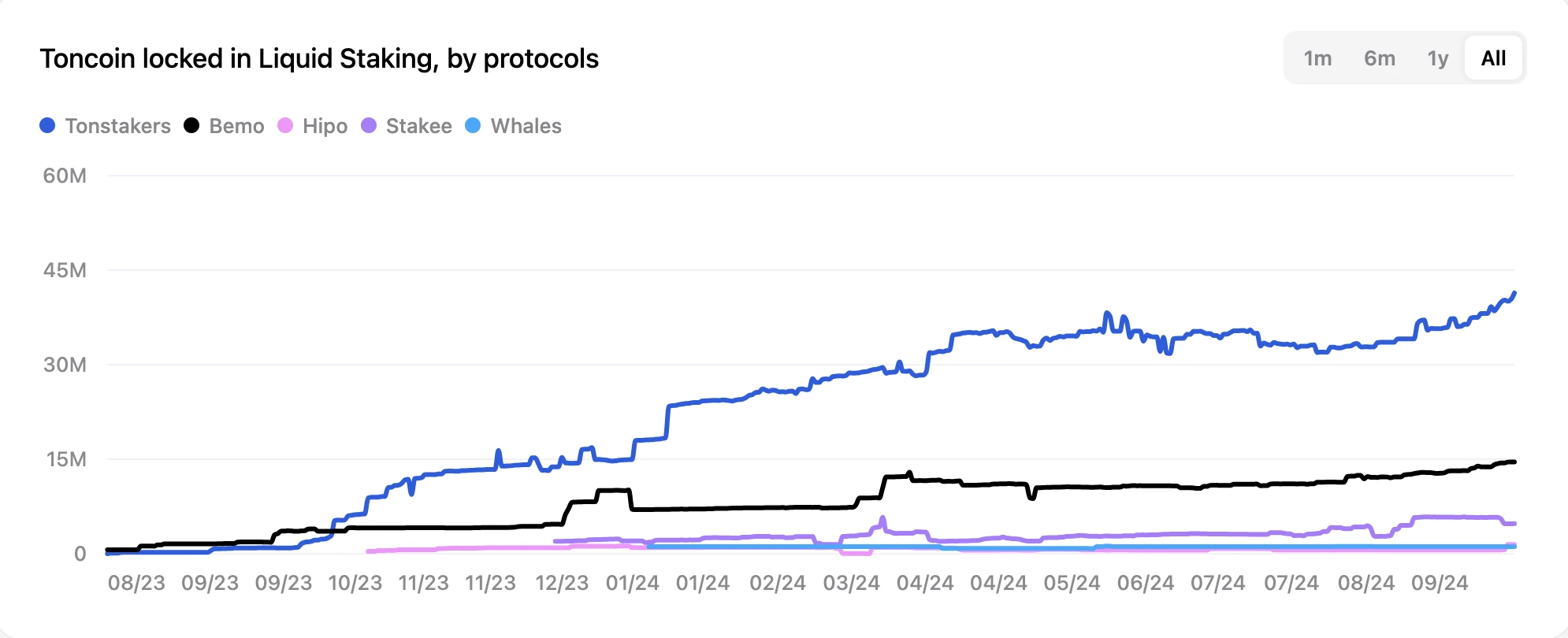Switch to the 6m time range
Image resolution: width=1568 pixels, height=638 pixels.
pos(1379,57)
